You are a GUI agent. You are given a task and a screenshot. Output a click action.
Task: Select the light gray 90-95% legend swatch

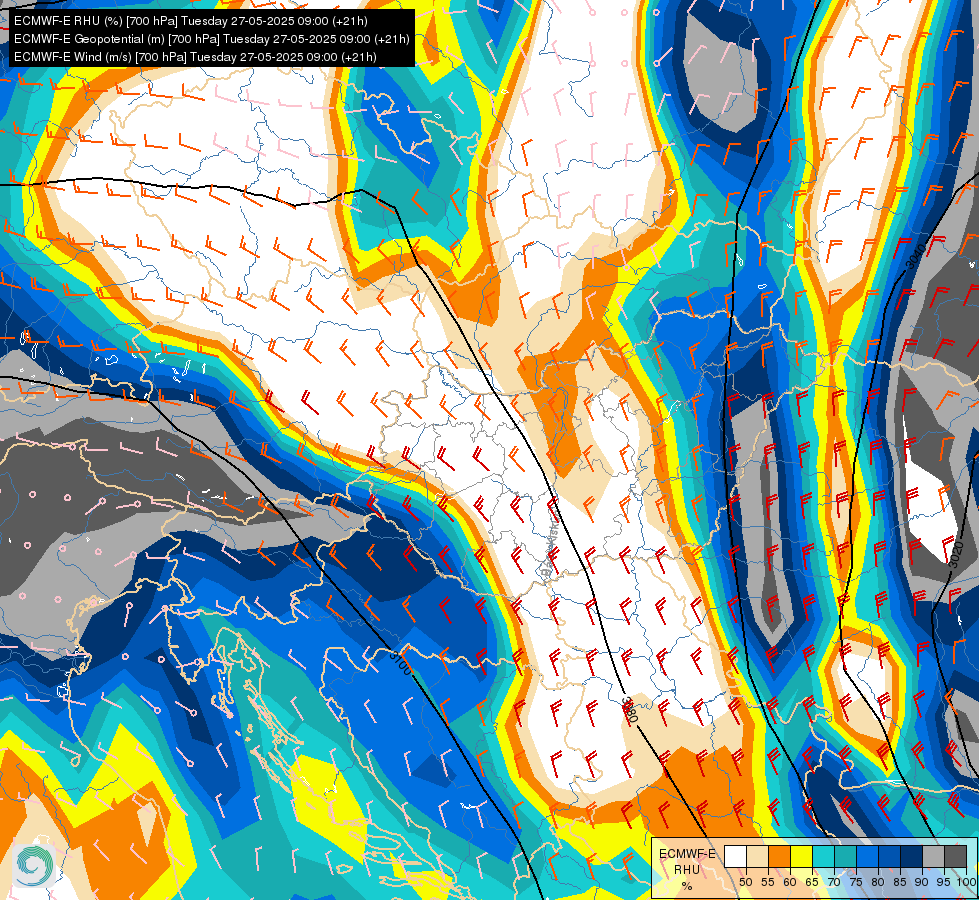coord(932,856)
